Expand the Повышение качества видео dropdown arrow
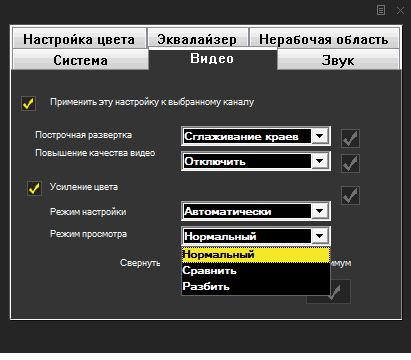 (319, 161)
